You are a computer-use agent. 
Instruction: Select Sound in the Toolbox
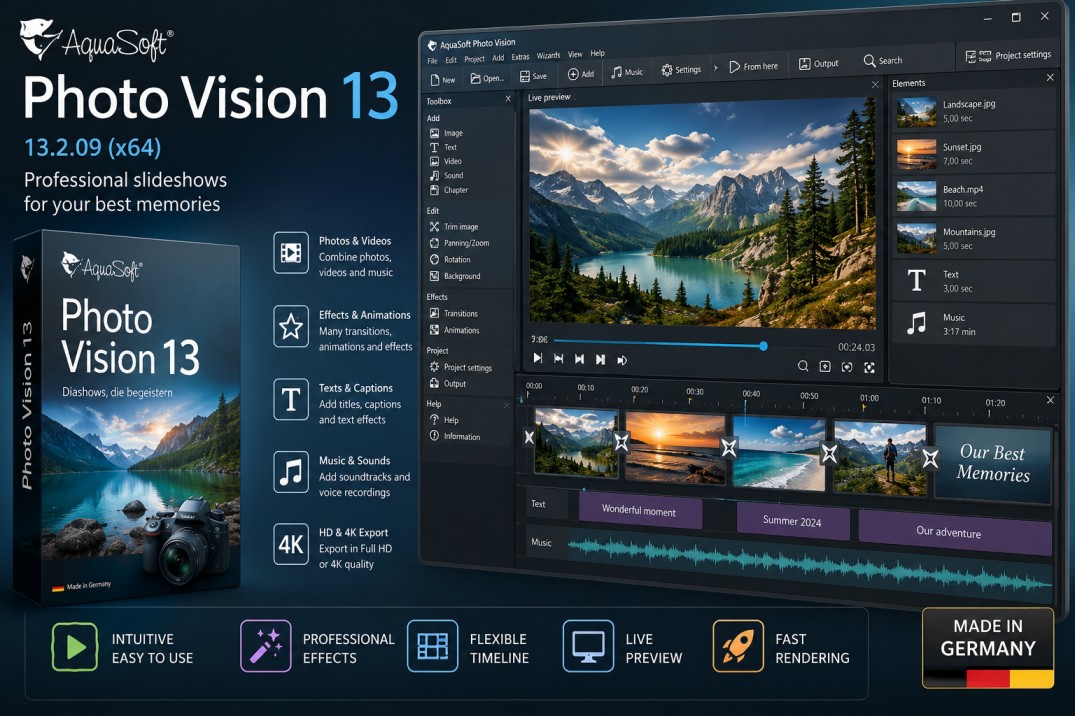pyautogui.click(x=446, y=176)
